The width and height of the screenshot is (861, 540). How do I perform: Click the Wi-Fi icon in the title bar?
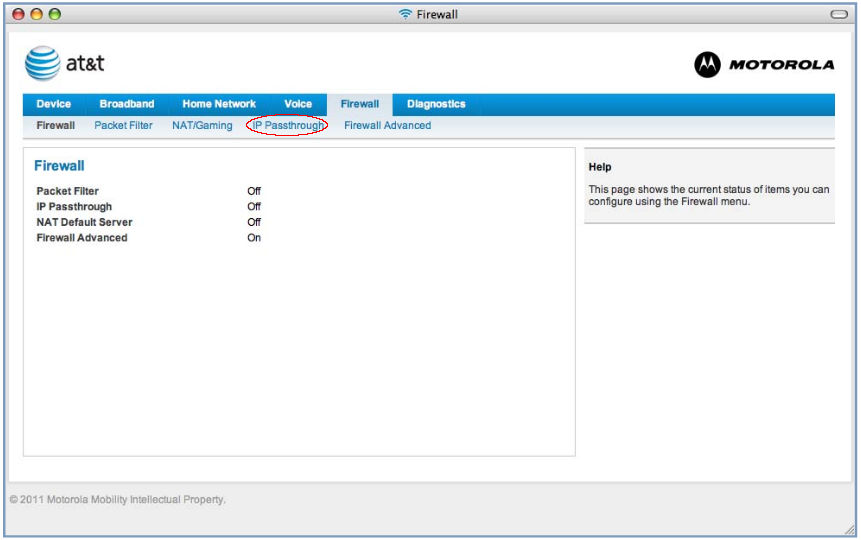tap(405, 14)
